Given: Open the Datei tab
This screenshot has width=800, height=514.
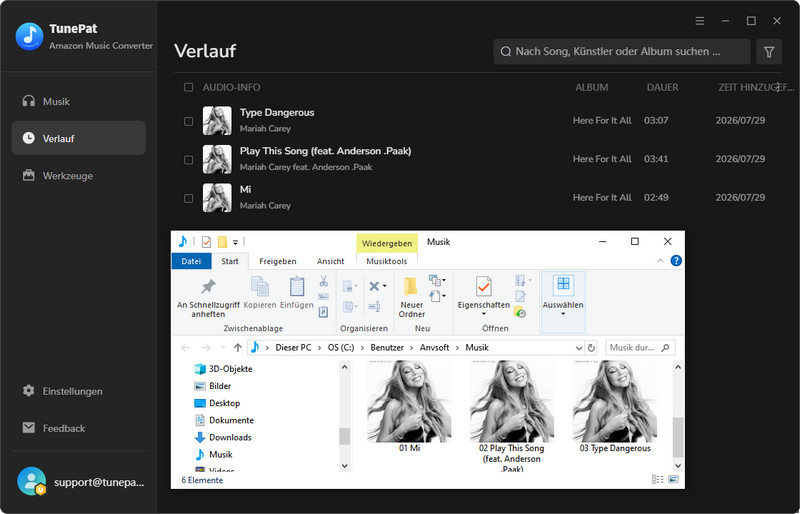Looking at the screenshot, I should tap(191, 261).
